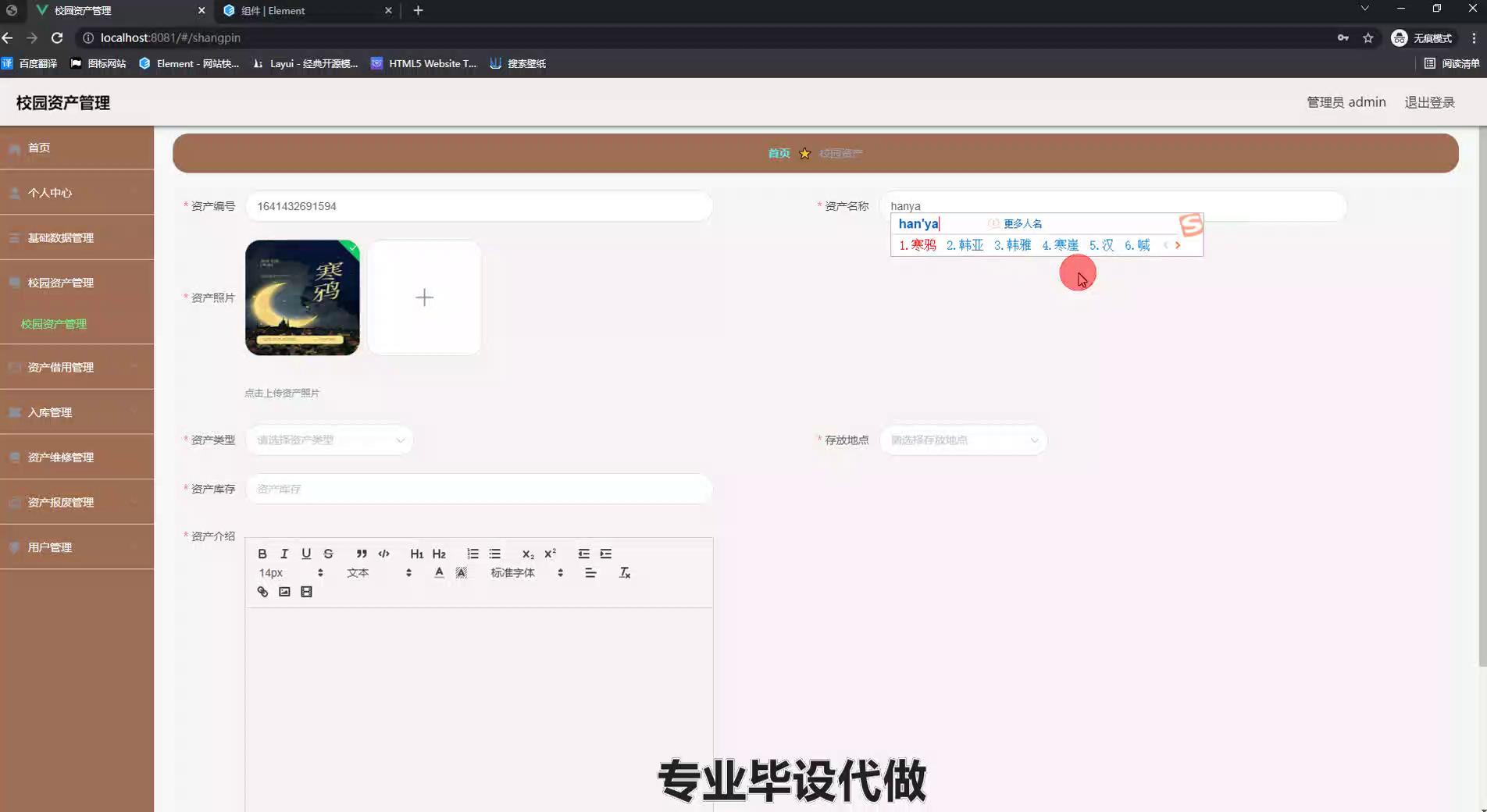Screen dimensions: 1487x812
Task: Open the 资产类型 dropdown
Action: point(329,440)
